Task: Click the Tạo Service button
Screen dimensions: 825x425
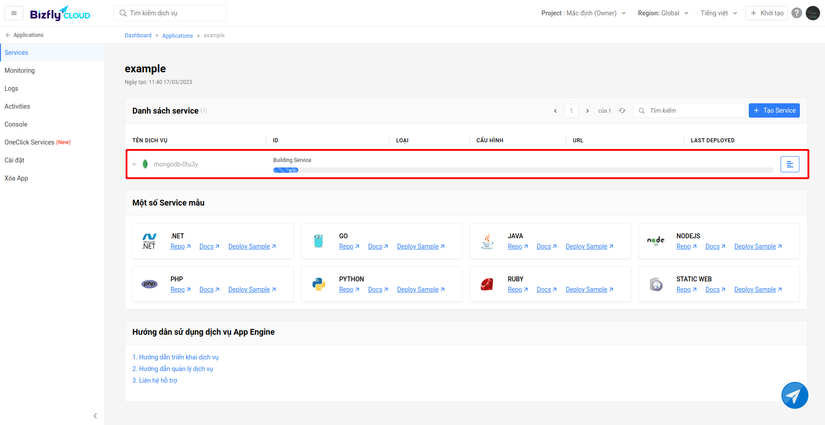Action: point(774,110)
